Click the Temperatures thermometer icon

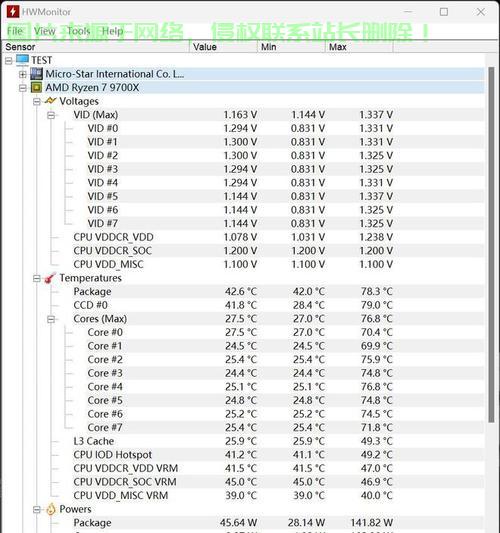(x=50, y=278)
